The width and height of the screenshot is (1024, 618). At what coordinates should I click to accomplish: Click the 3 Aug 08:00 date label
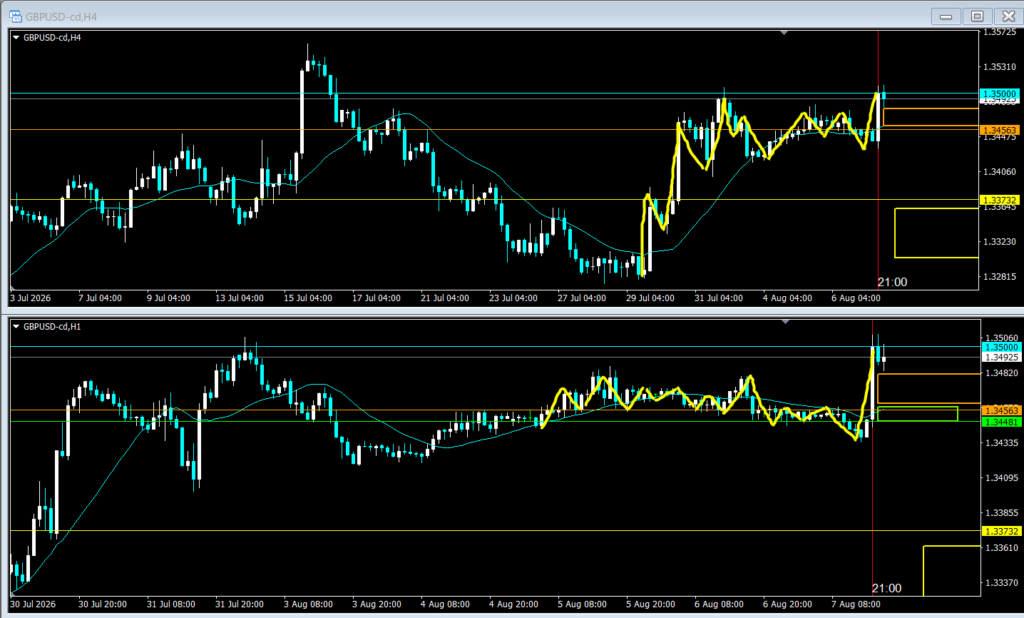pos(308,604)
